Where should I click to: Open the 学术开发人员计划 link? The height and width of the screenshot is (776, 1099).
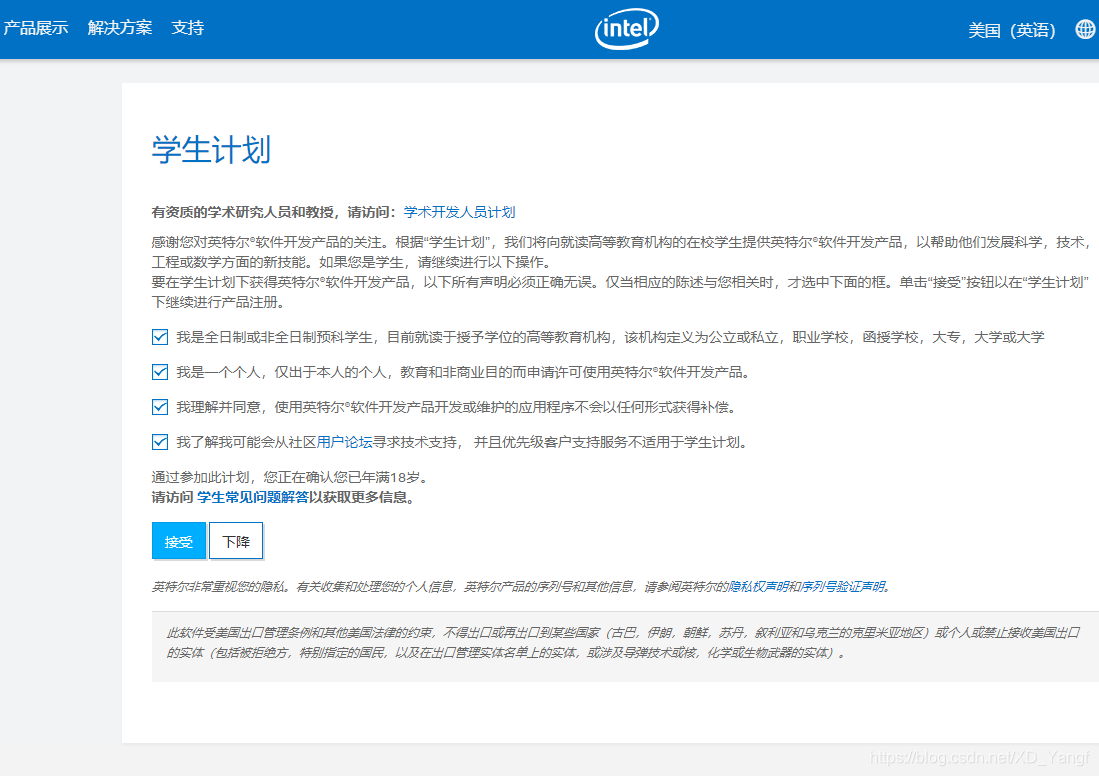(459, 212)
